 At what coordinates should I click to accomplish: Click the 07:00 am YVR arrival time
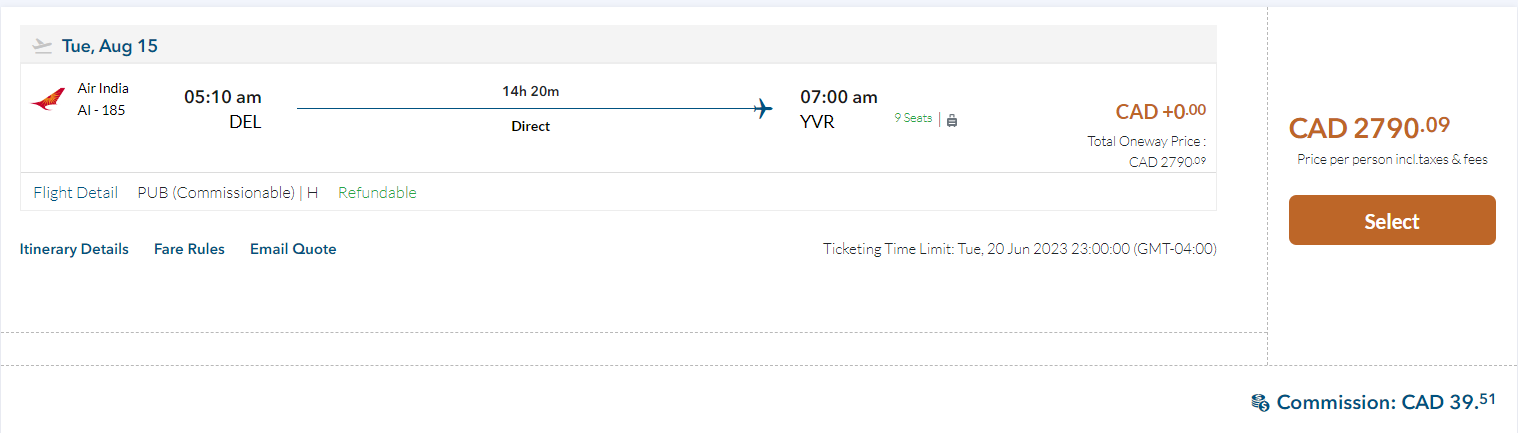[x=838, y=97]
